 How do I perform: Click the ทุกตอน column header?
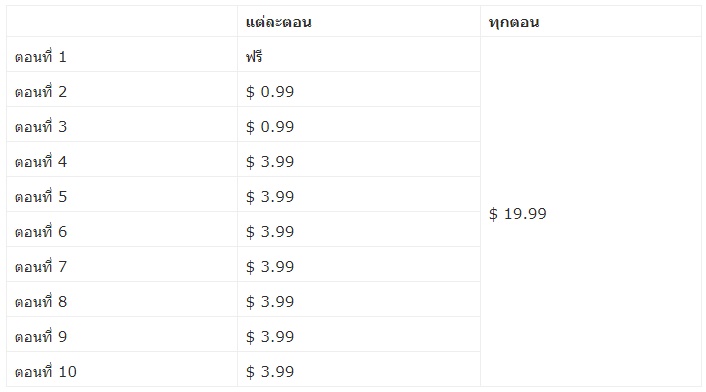coord(514,22)
